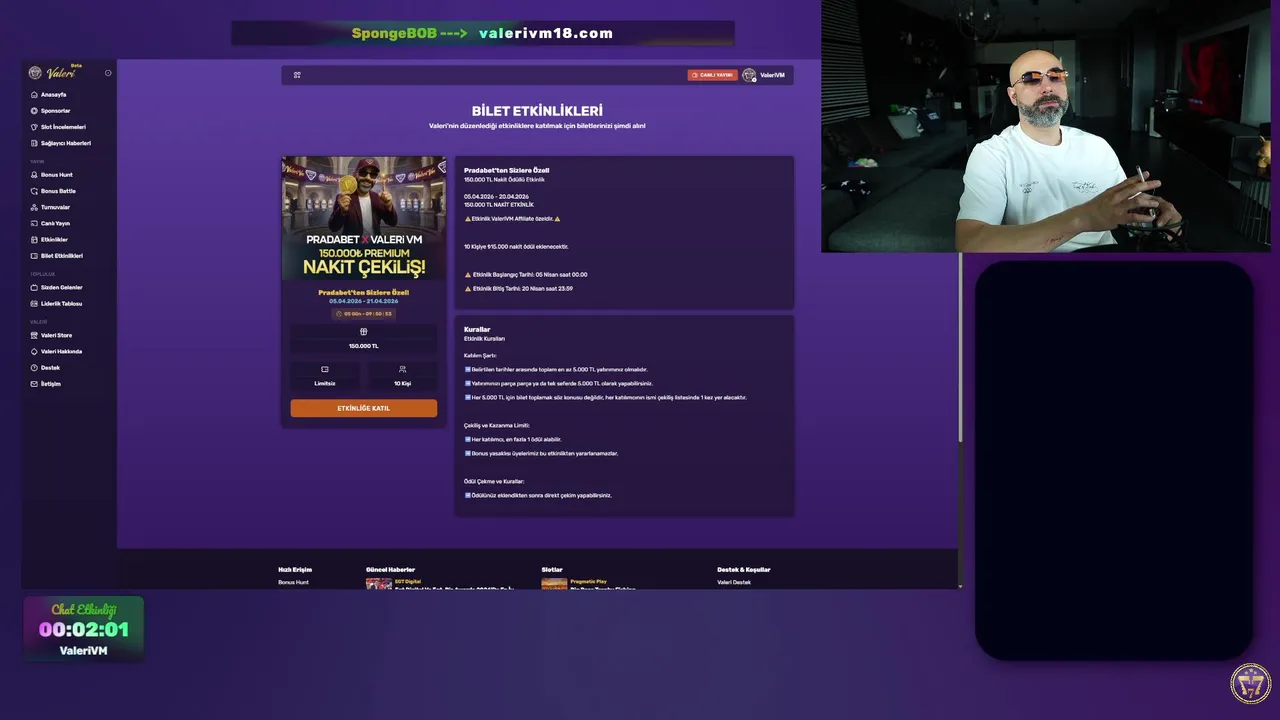The image size is (1280, 720).
Task: Click the 'Hızlı Erişim' footer heading
Action: [295, 569]
